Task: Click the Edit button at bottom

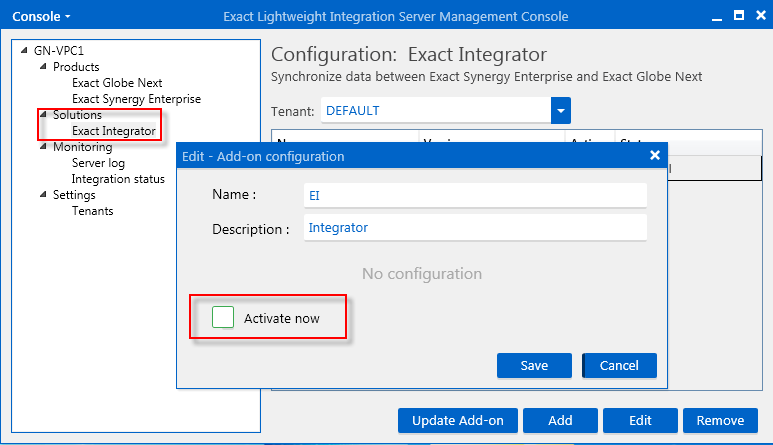Action: click(x=640, y=420)
